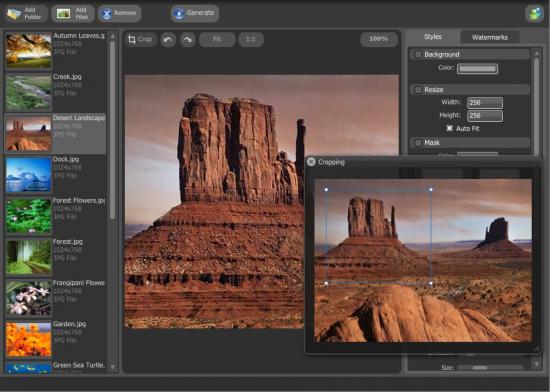Screen dimensions: 550x392
Task: Activate the Crop tool
Action: click(x=140, y=39)
